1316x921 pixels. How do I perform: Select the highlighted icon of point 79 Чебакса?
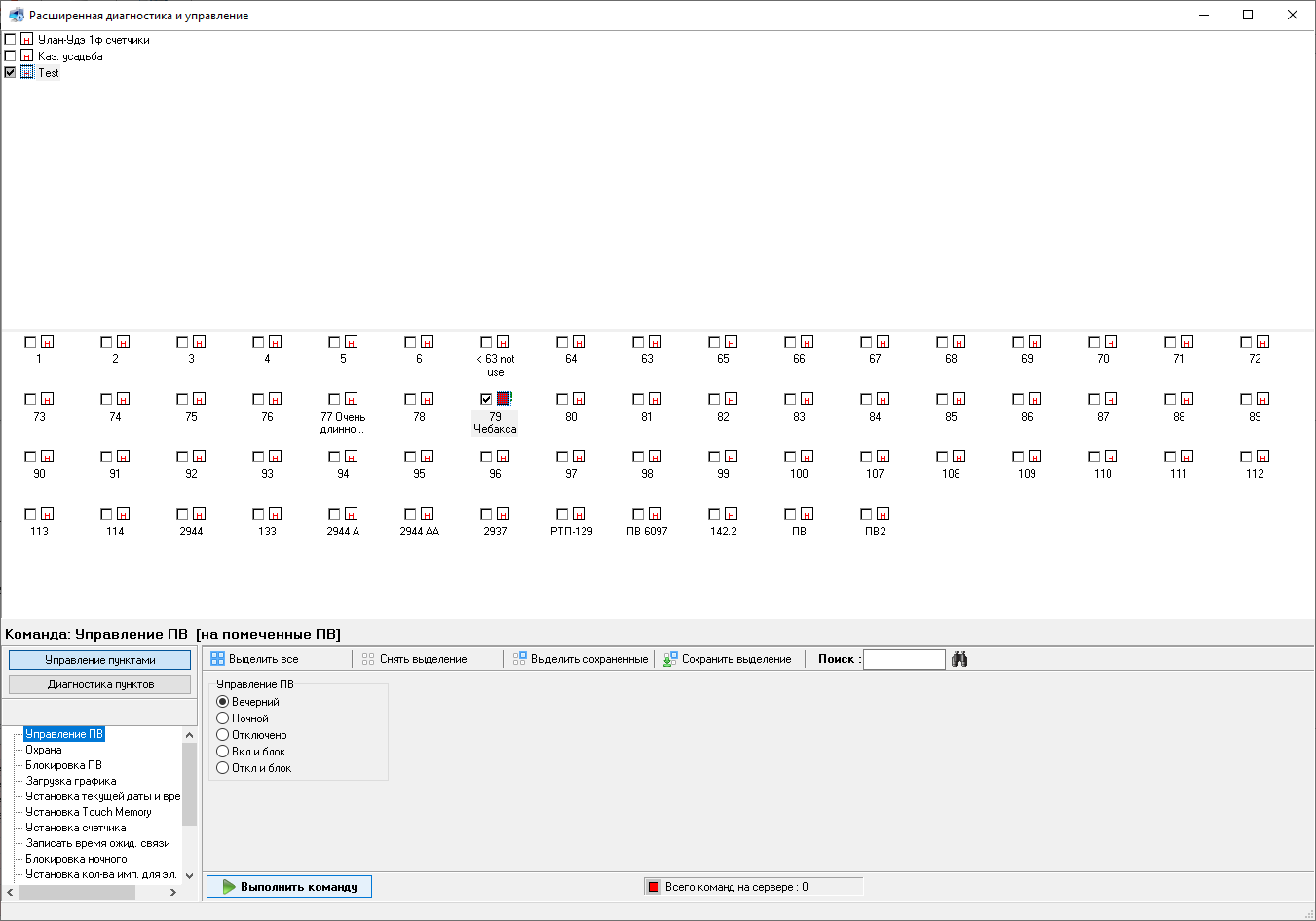(x=504, y=399)
